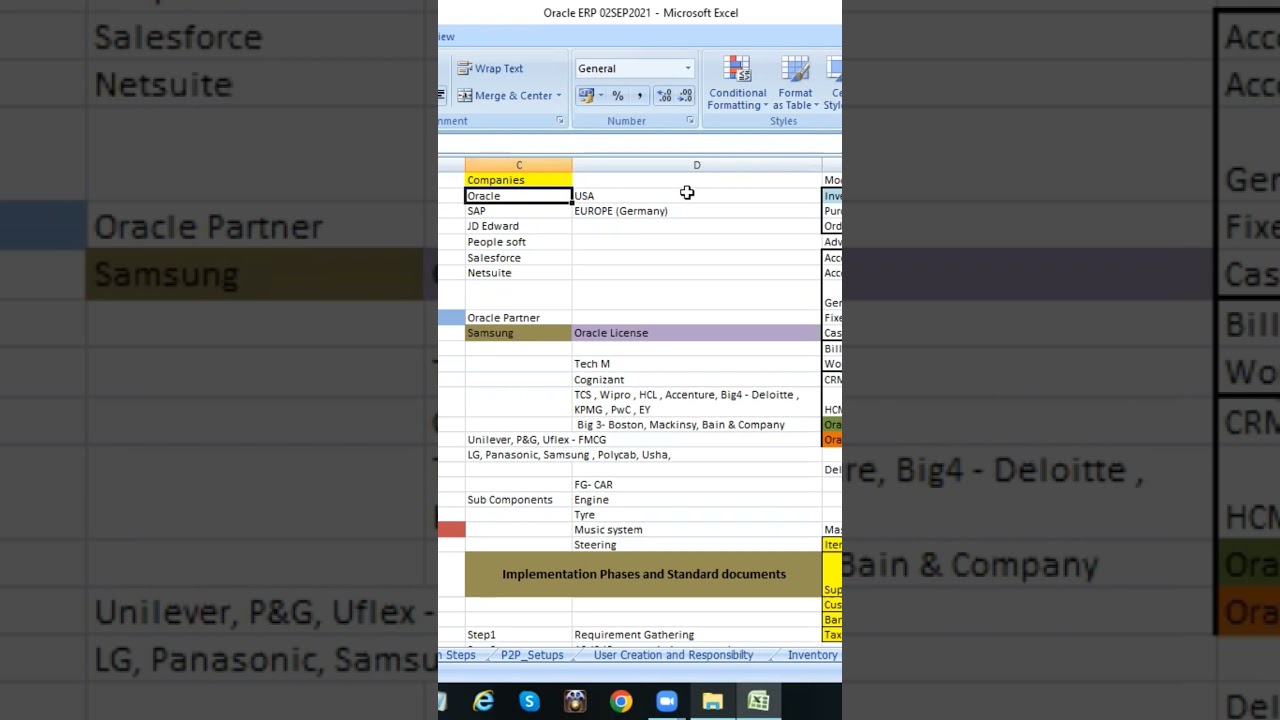Image resolution: width=1280 pixels, height=720 pixels.
Task: Apply Accounting Number Format currency icon
Action: pos(586,96)
